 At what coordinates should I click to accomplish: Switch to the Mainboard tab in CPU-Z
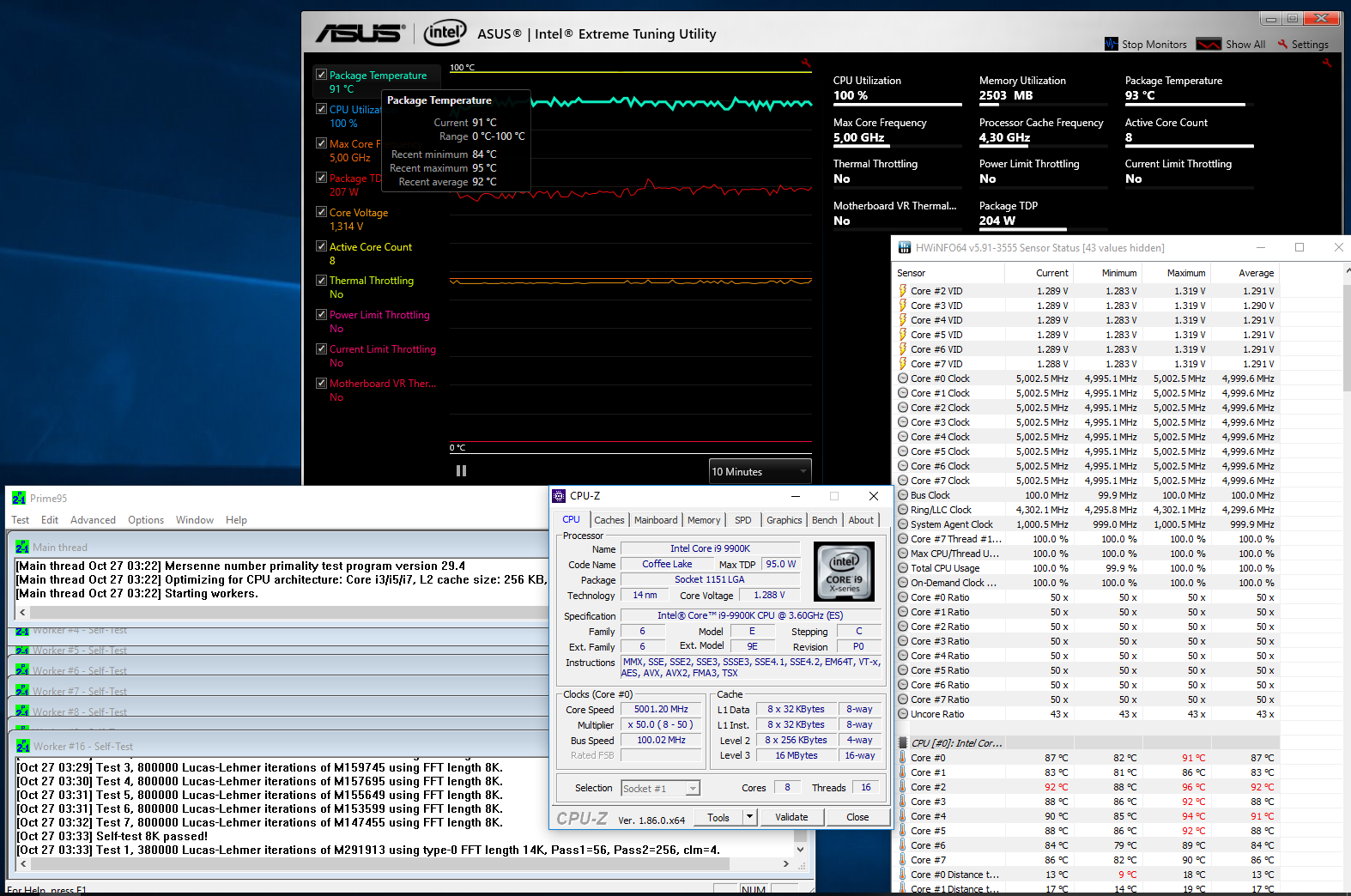coord(656,520)
